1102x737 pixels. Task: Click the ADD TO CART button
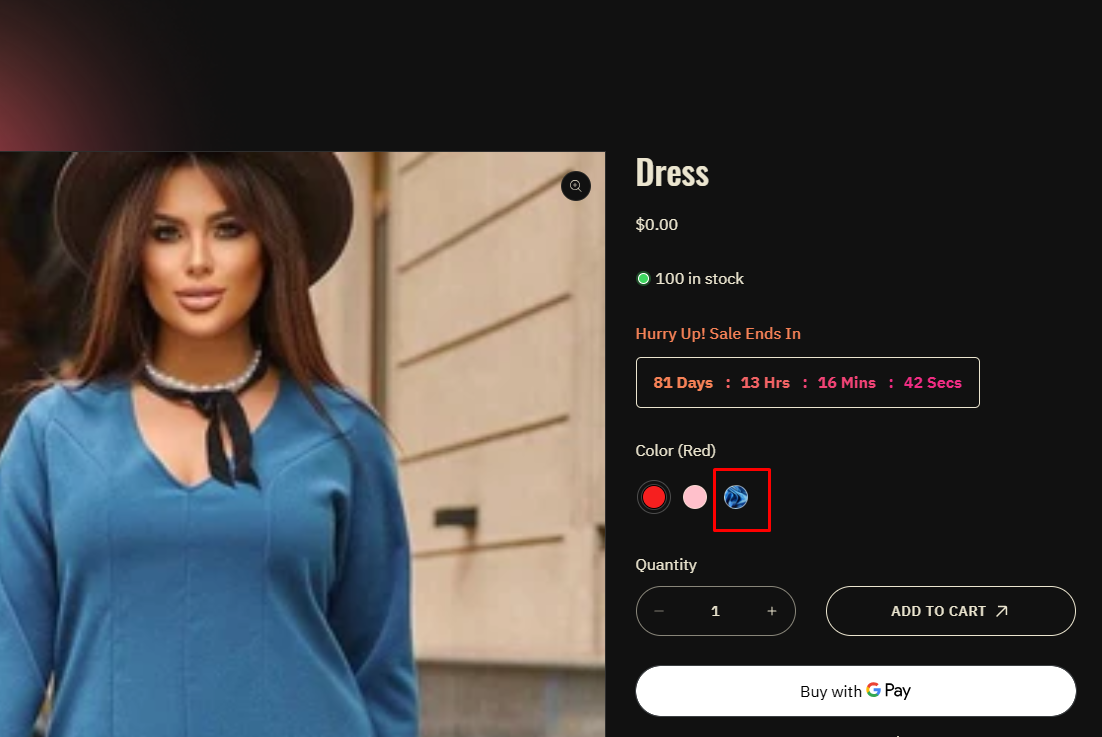[x=951, y=611]
